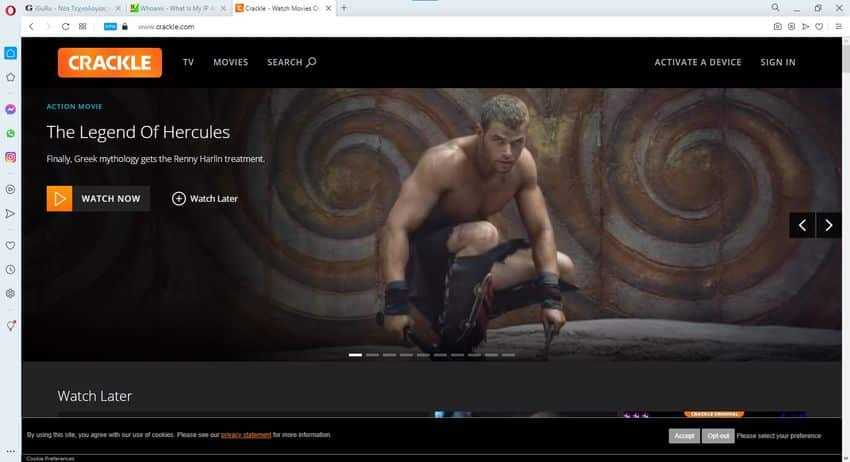Open Messenger in the Opera sidebar
This screenshot has height=462, width=850.
pos(10,109)
